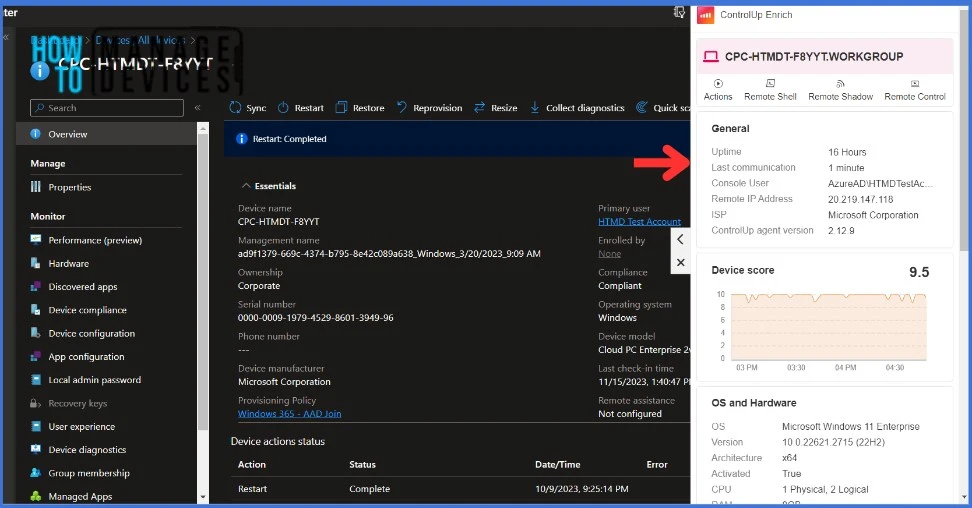Screen dimensions: 972x508
Task: Click the laptop icon beside CPC-HTMDT-F8YYT.WORKGROUP
Action: pyautogui.click(x=710, y=56)
